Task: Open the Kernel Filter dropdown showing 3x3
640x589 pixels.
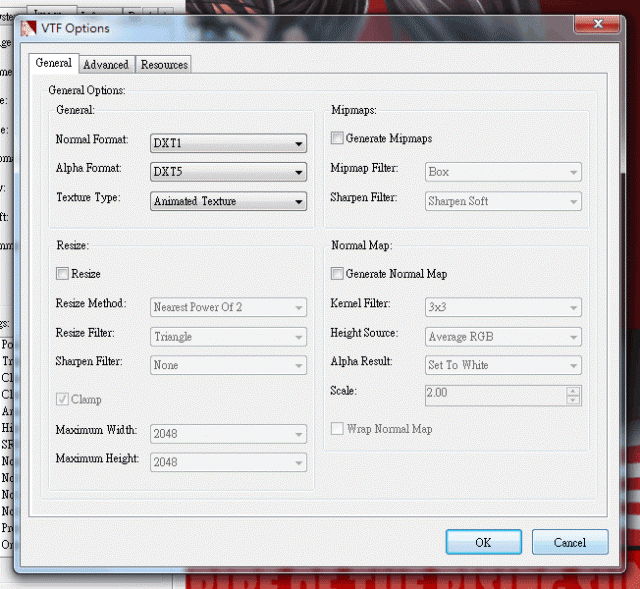Action: click(x=503, y=307)
